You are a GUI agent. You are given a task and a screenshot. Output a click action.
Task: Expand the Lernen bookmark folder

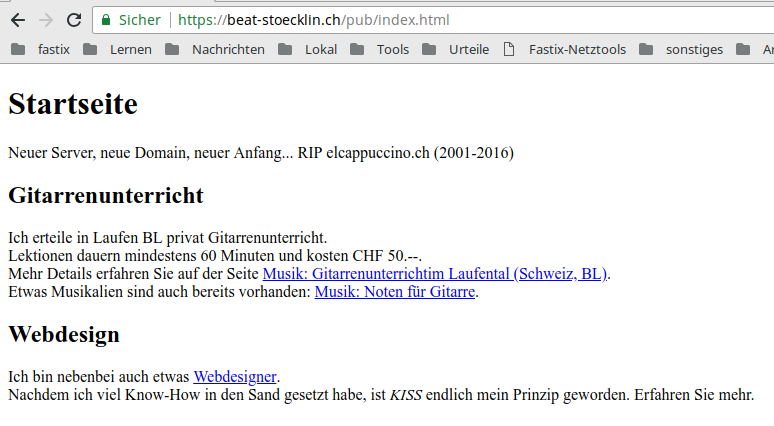[121, 49]
